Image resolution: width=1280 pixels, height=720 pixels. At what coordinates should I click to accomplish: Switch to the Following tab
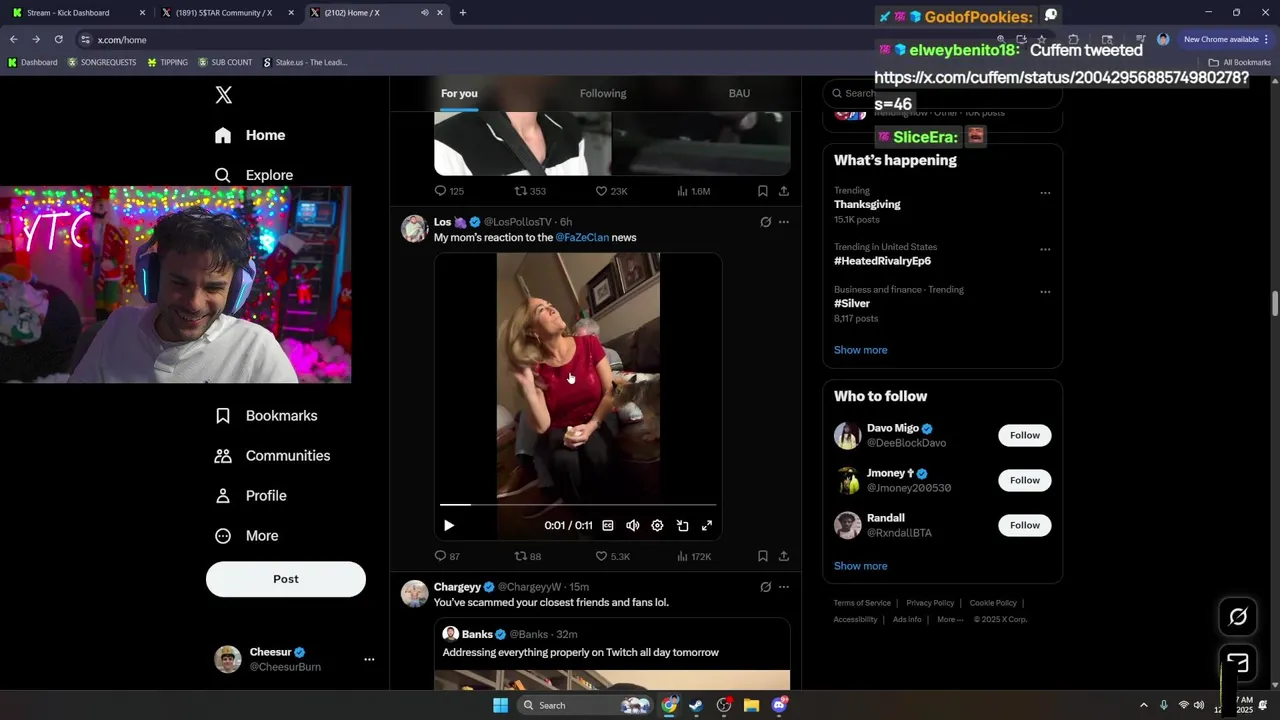click(603, 93)
